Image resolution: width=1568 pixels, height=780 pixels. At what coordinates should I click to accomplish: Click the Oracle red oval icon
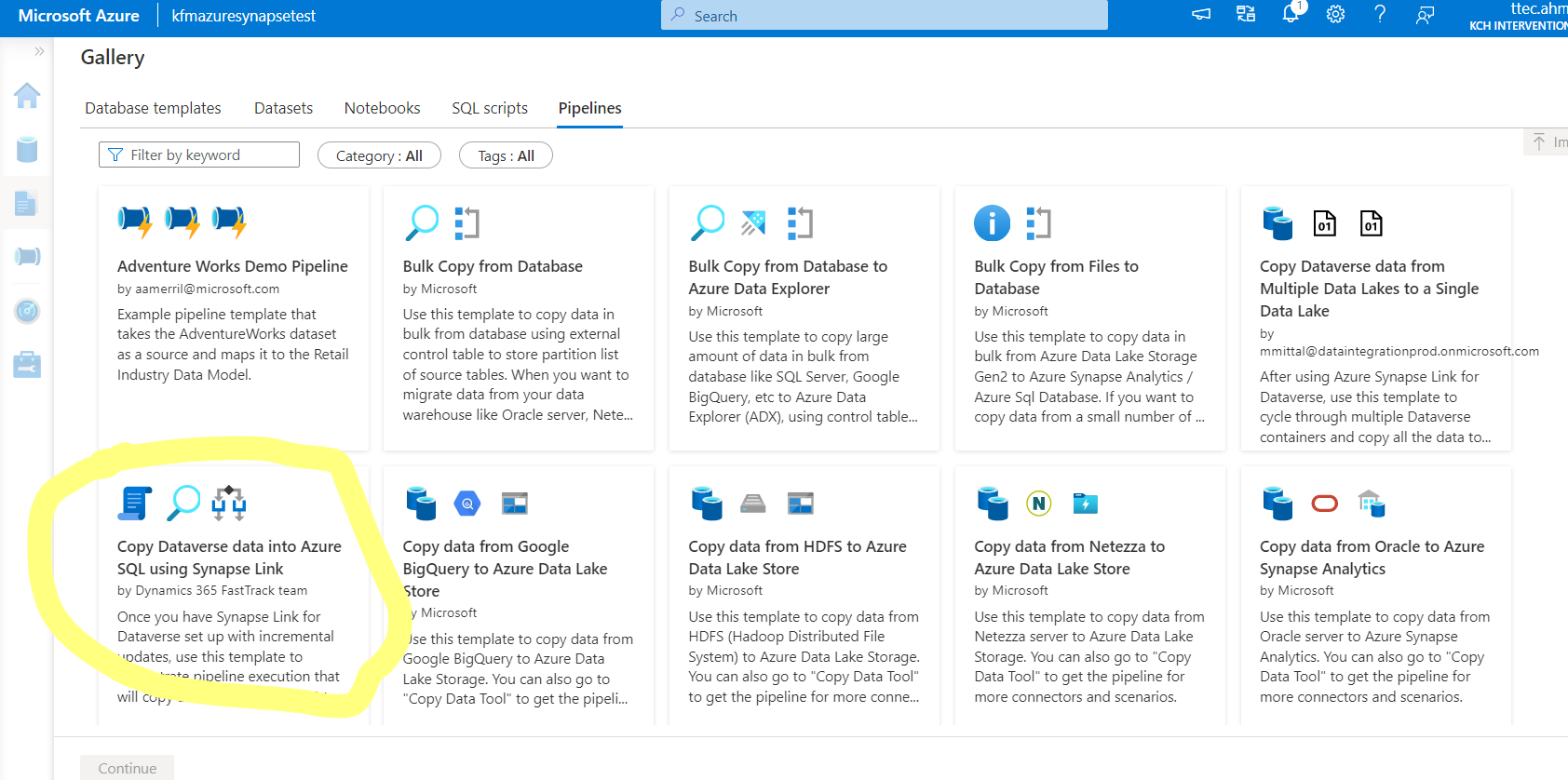pyautogui.click(x=1324, y=504)
